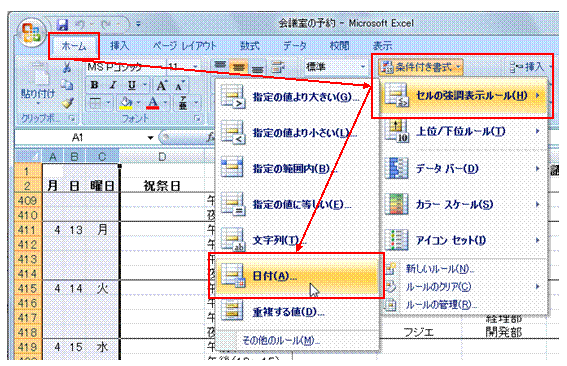This screenshot has width=567, height=366.
Task: Open the ホーム ribbon tab
Action: (74, 46)
